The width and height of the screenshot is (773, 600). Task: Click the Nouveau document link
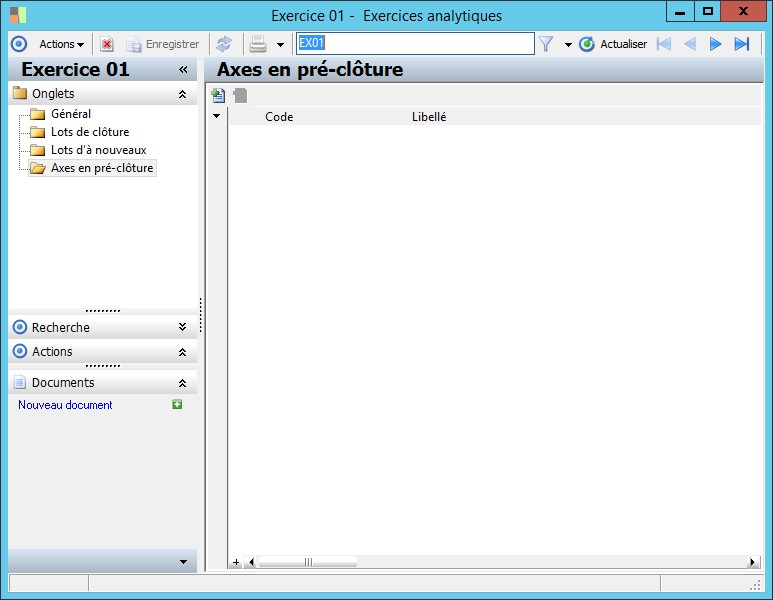[x=65, y=405]
